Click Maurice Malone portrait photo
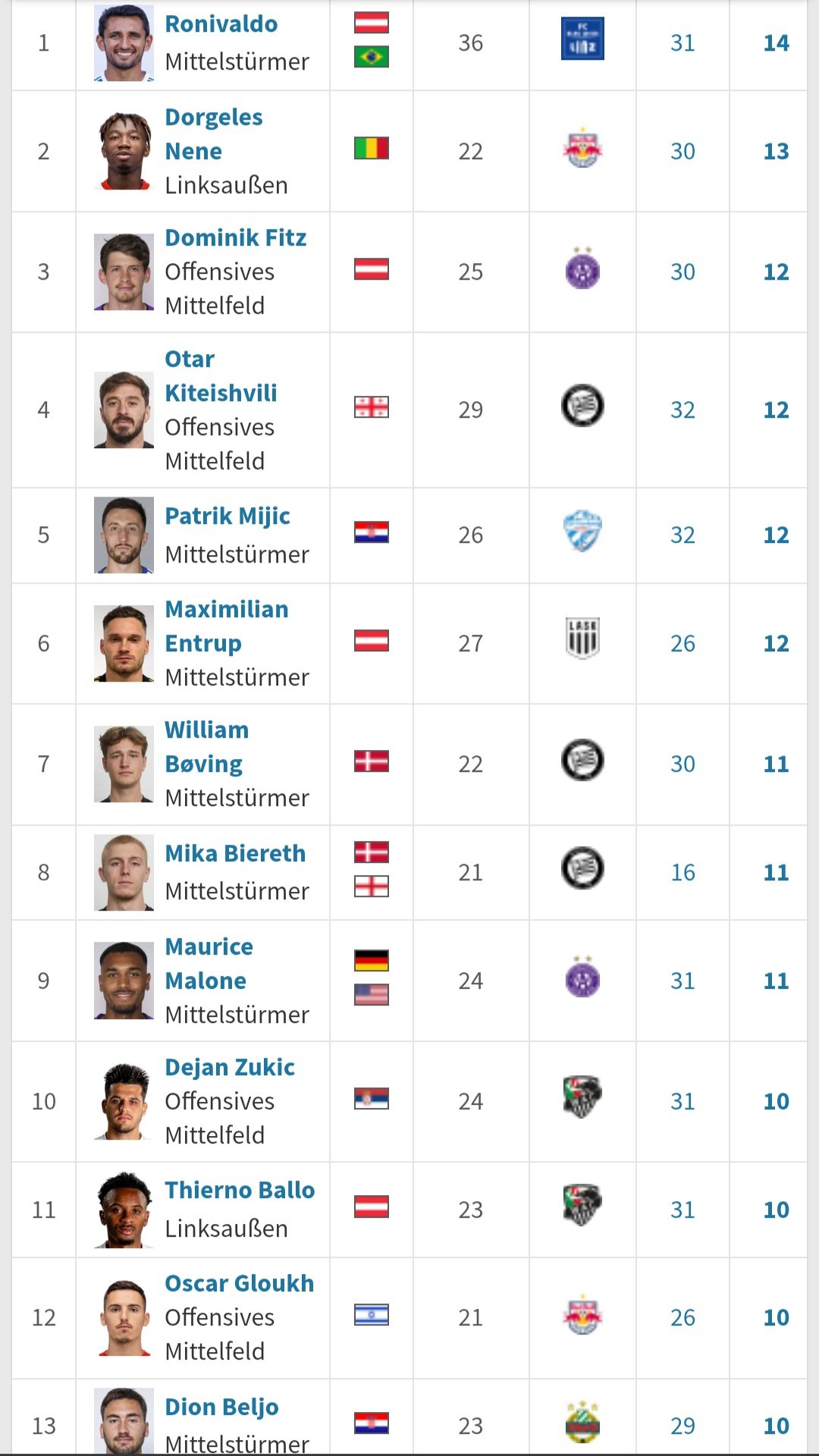The width and height of the screenshot is (819, 1456). 124,980
